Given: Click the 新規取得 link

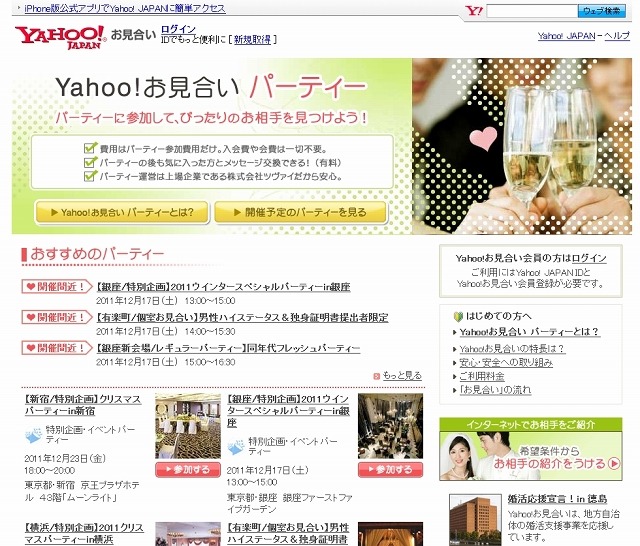Looking at the screenshot, I should point(252,40).
